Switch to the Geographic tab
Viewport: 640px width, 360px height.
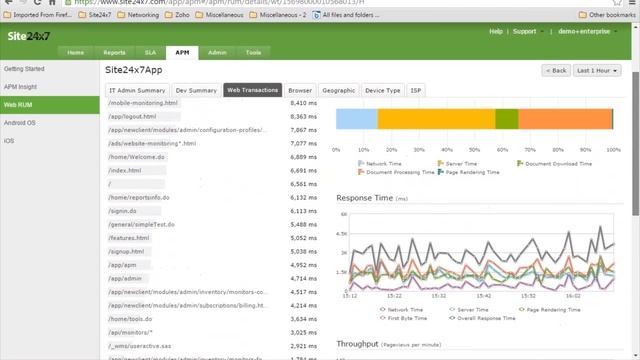(x=338, y=90)
